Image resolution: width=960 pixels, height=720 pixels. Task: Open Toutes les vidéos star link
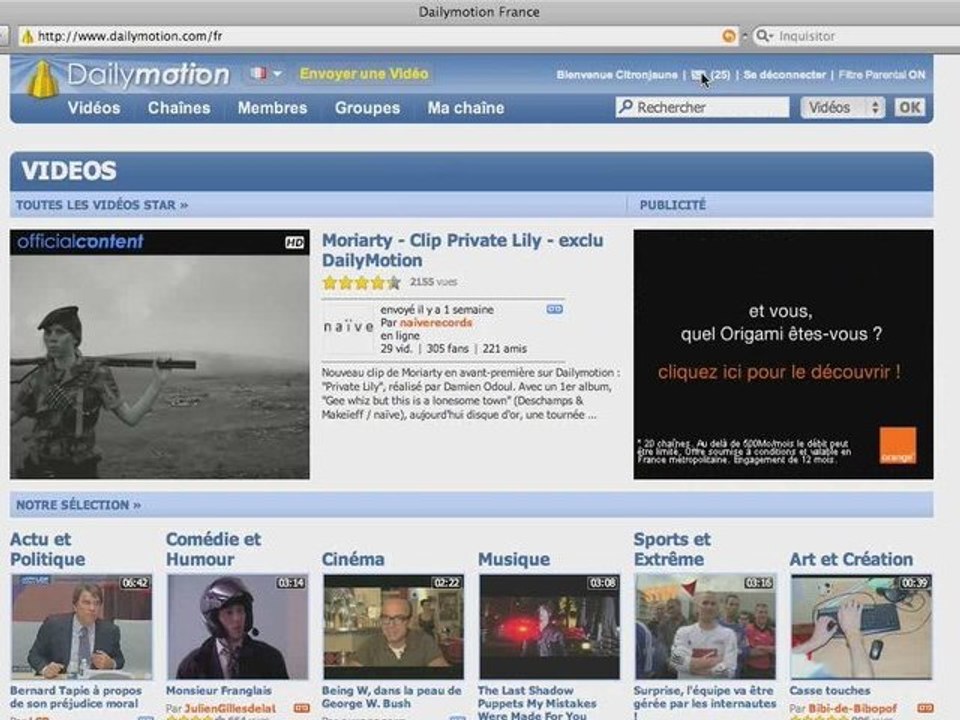[102, 205]
